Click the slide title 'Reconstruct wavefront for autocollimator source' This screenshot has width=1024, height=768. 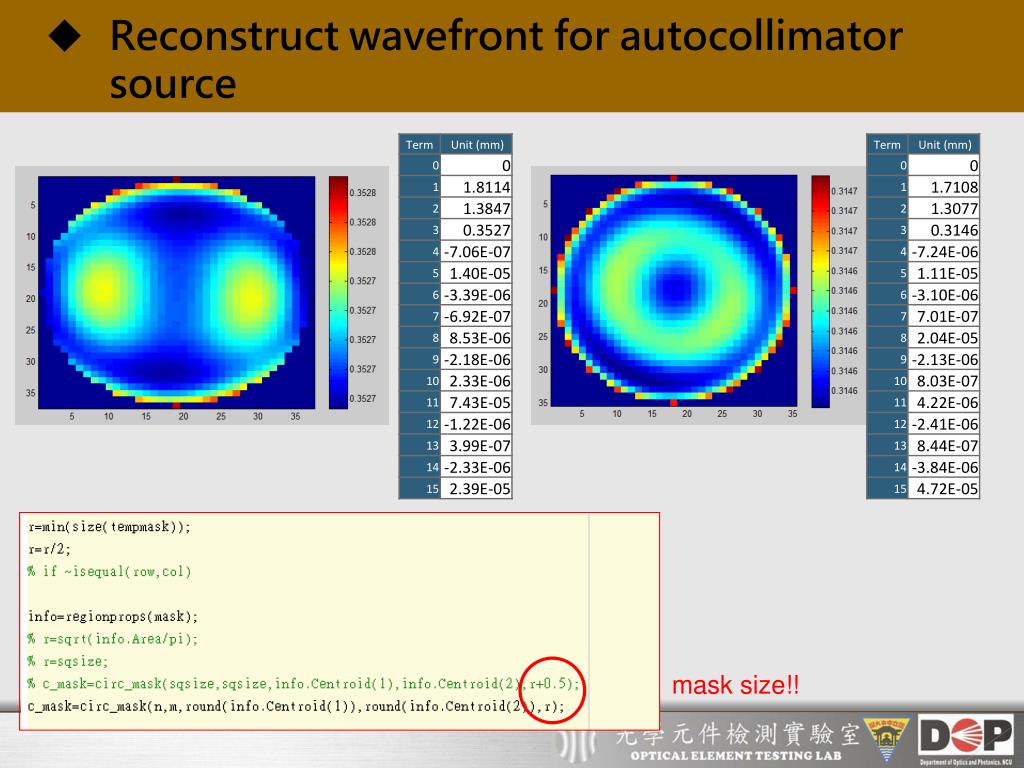(x=506, y=59)
